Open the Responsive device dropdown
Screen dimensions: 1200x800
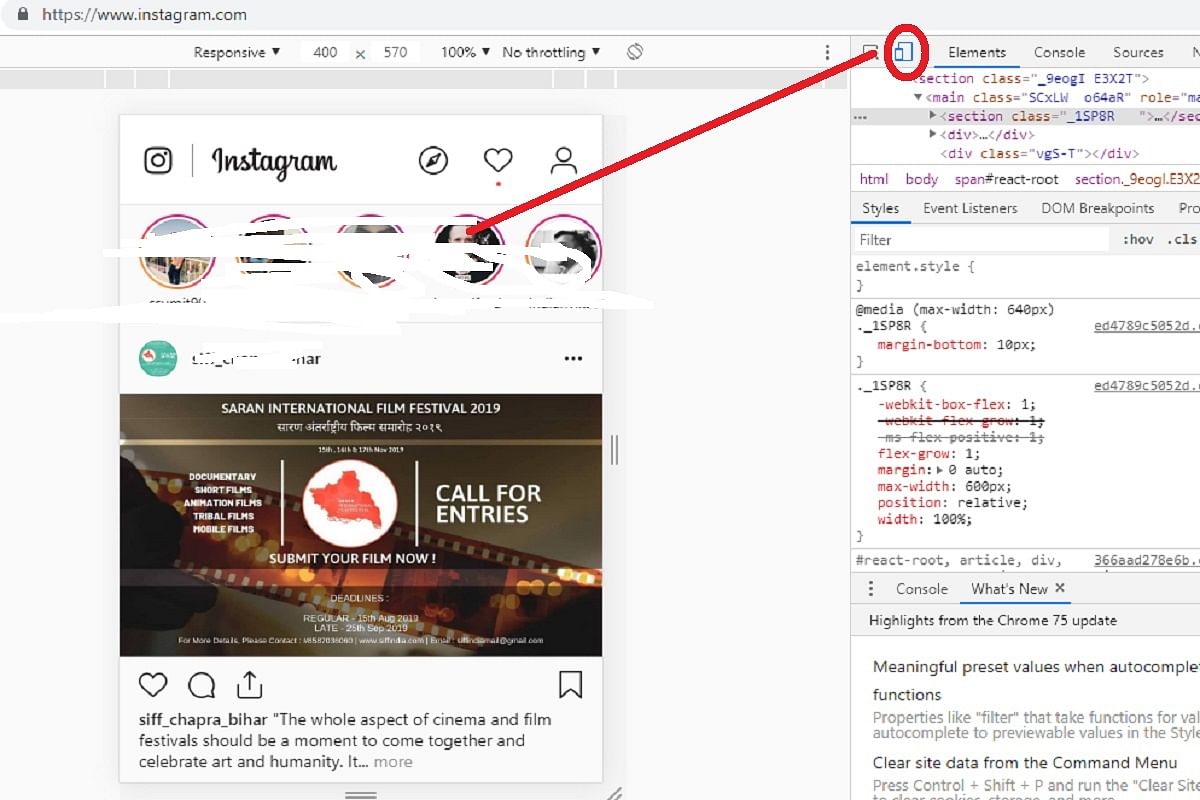[x=237, y=52]
